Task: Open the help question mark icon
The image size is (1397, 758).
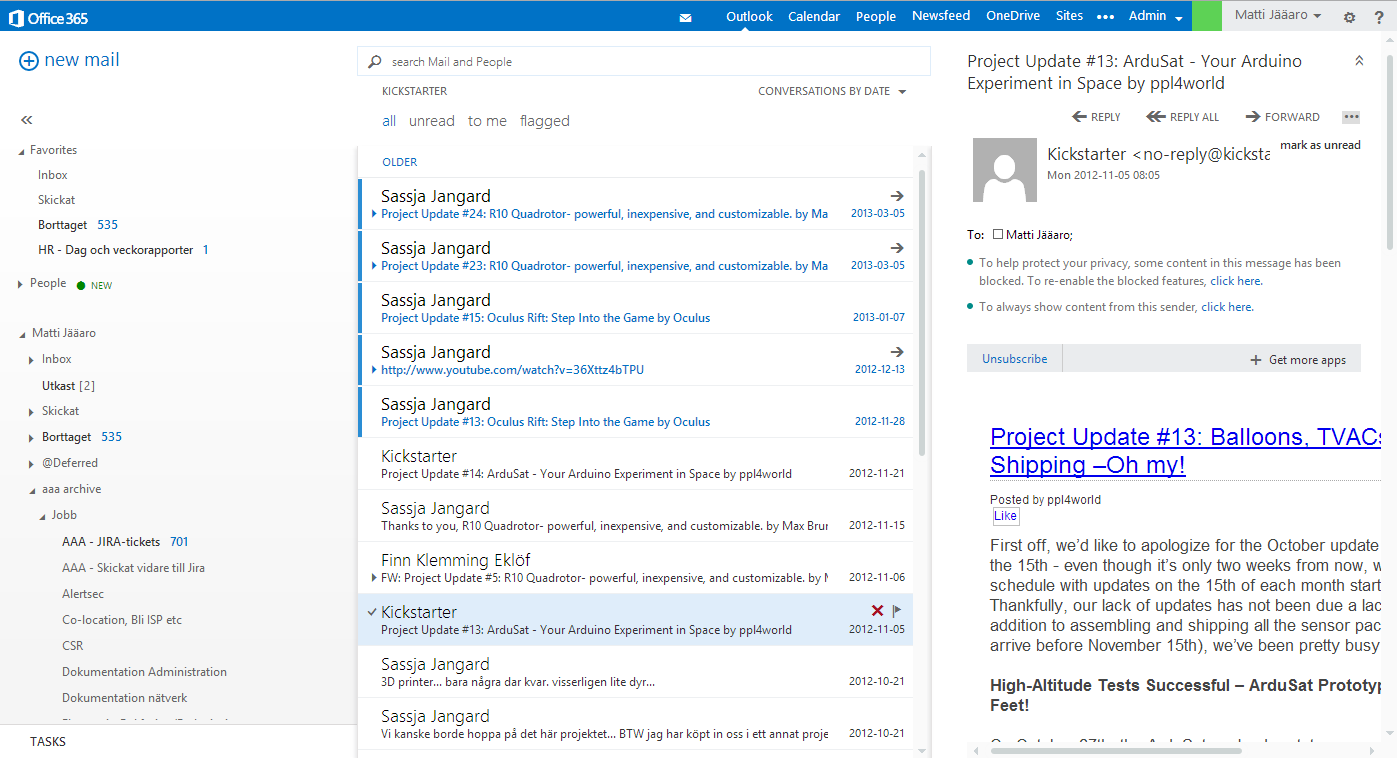Action: [1380, 17]
